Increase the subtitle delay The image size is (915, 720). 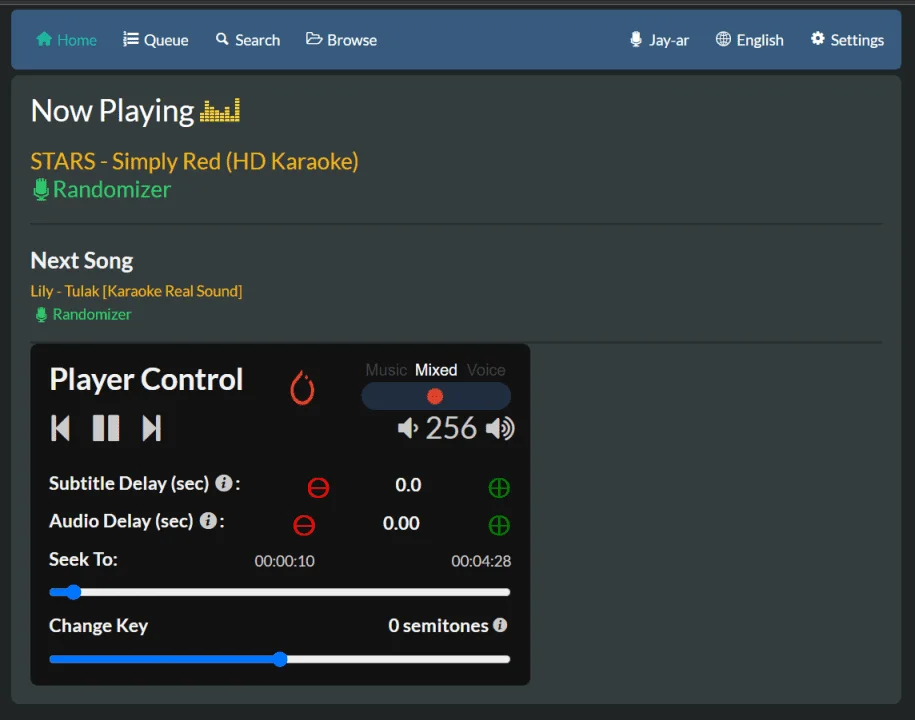[x=499, y=487]
